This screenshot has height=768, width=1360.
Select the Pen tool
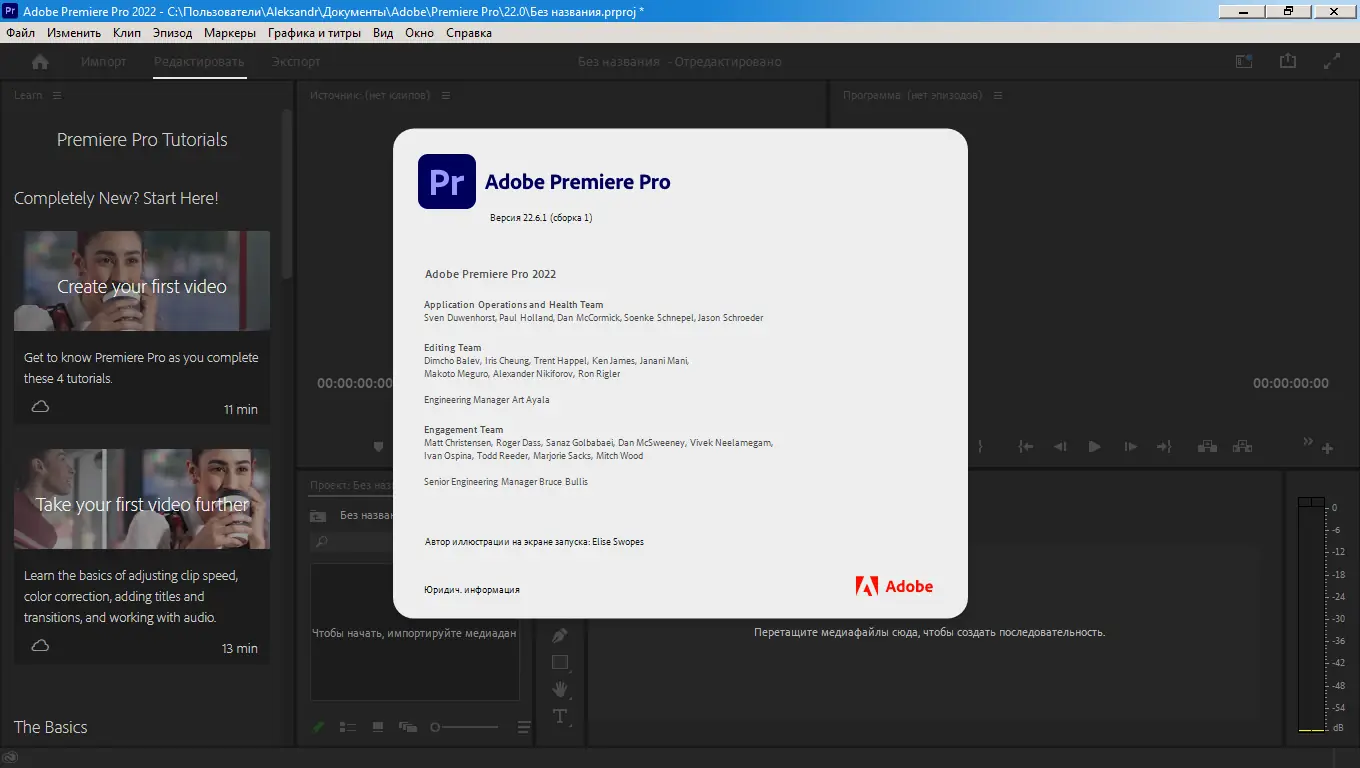click(x=560, y=636)
